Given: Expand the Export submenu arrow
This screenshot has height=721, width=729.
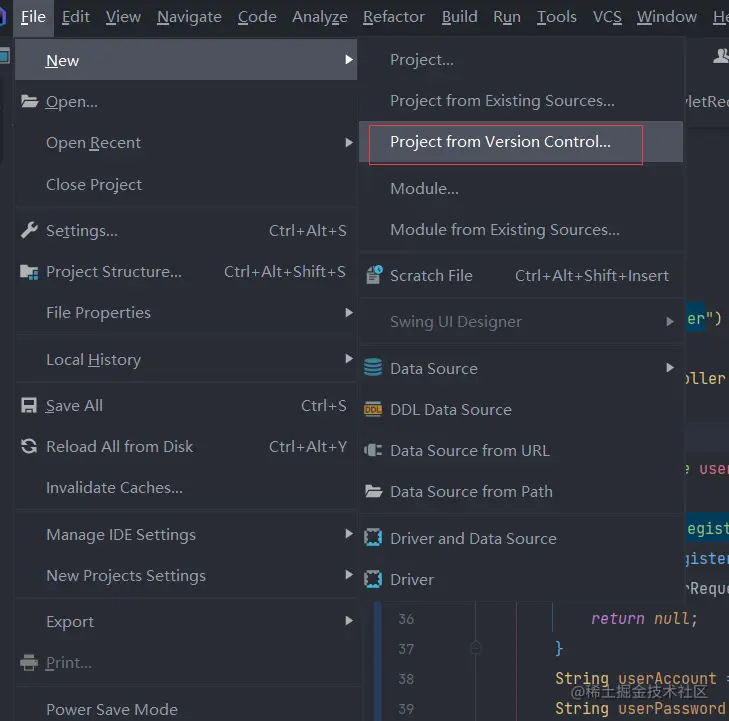Looking at the screenshot, I should click(349, 621).
